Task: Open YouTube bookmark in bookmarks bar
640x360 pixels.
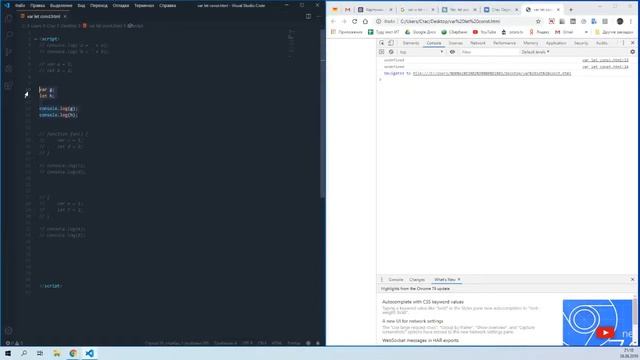Action: click(x=484, y=32)
